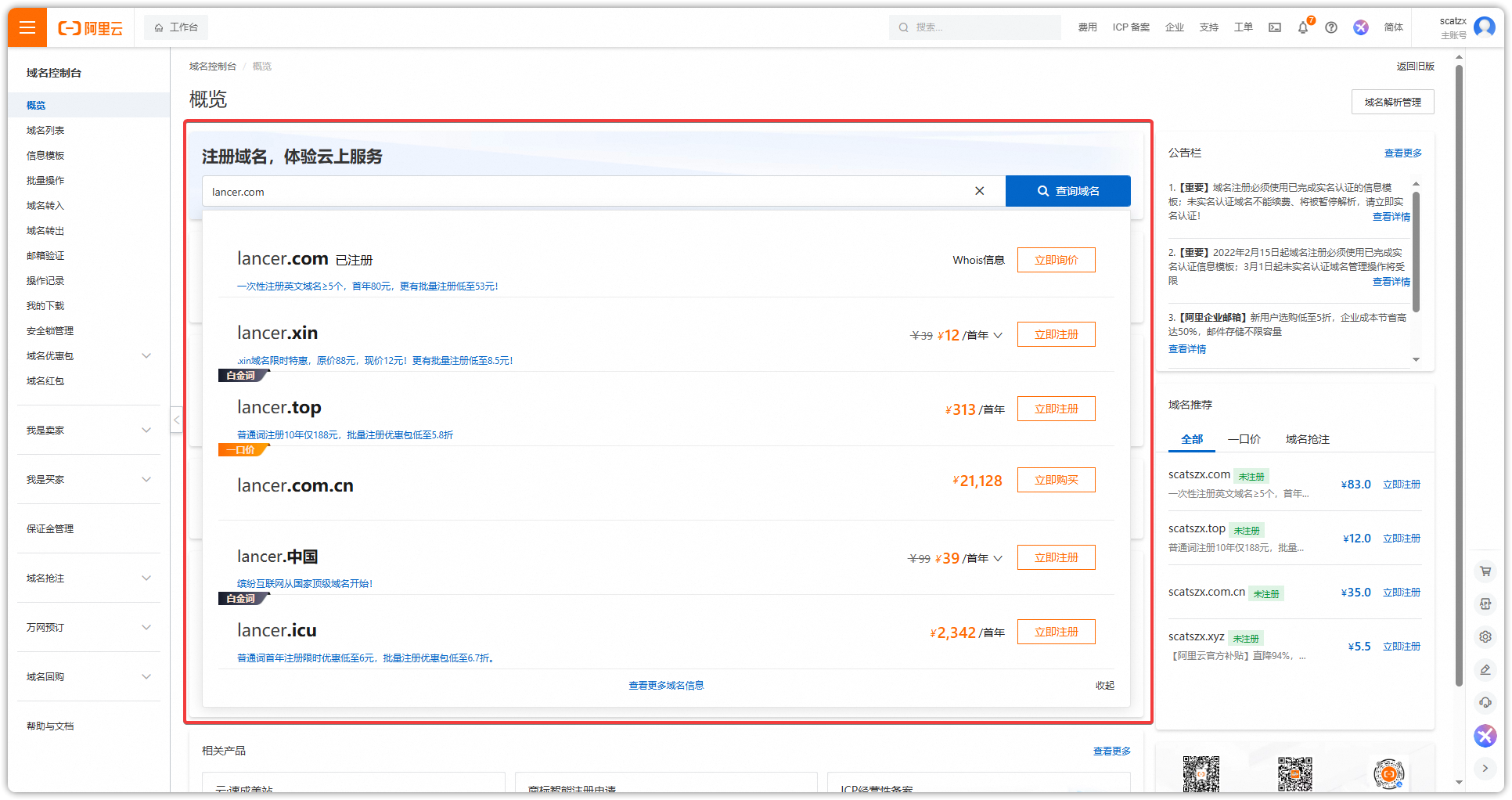This screenshot has width=1512, height=800.
Task: Click 收起 to collapse results
Action: tap(1105, 686)
